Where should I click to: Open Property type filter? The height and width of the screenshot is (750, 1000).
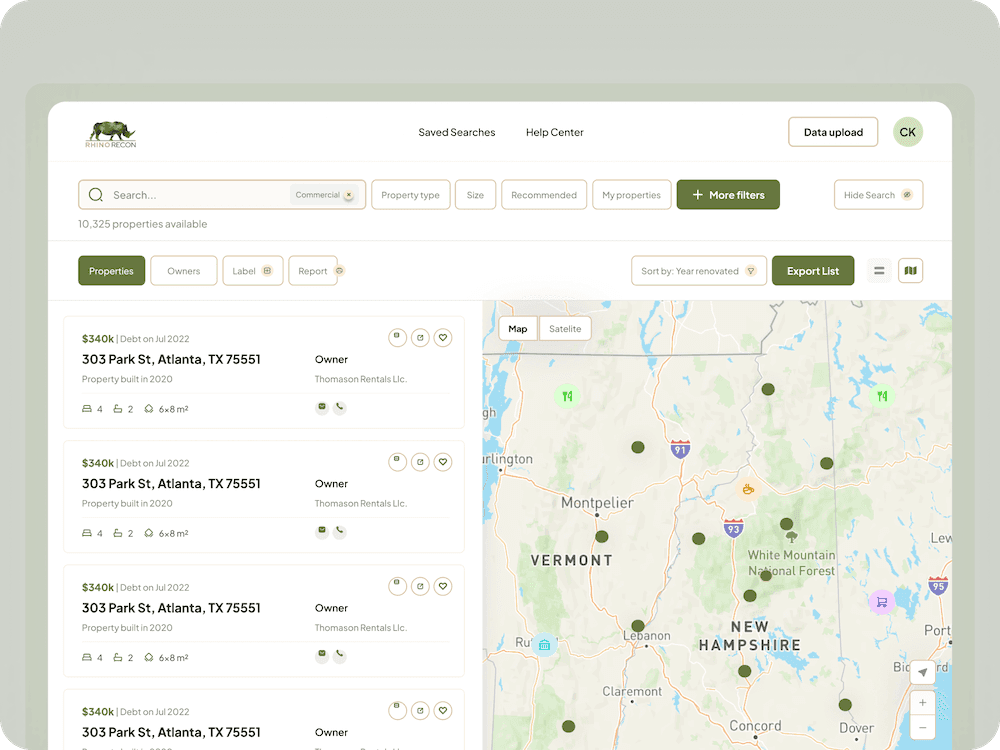(x=411, y=195)
